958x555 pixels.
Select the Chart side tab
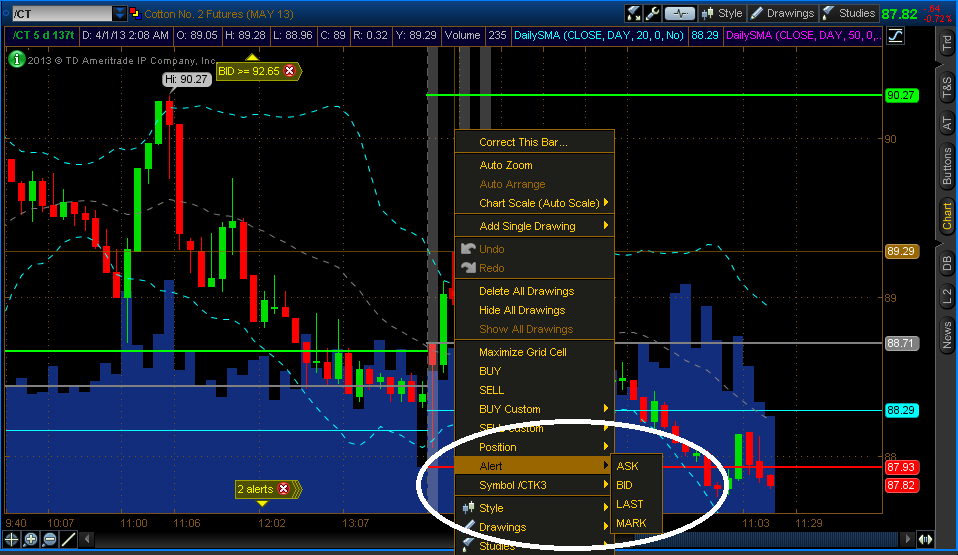946,216
